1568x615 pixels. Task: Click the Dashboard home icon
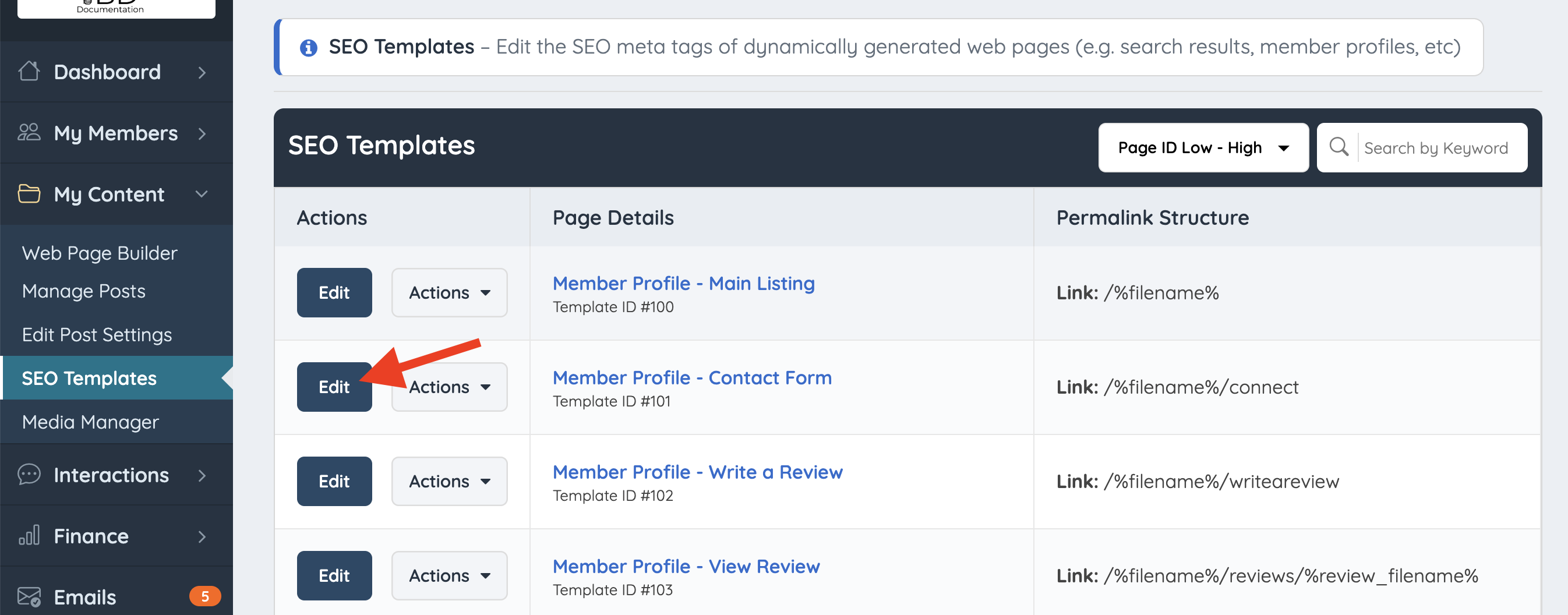[29, 71]
